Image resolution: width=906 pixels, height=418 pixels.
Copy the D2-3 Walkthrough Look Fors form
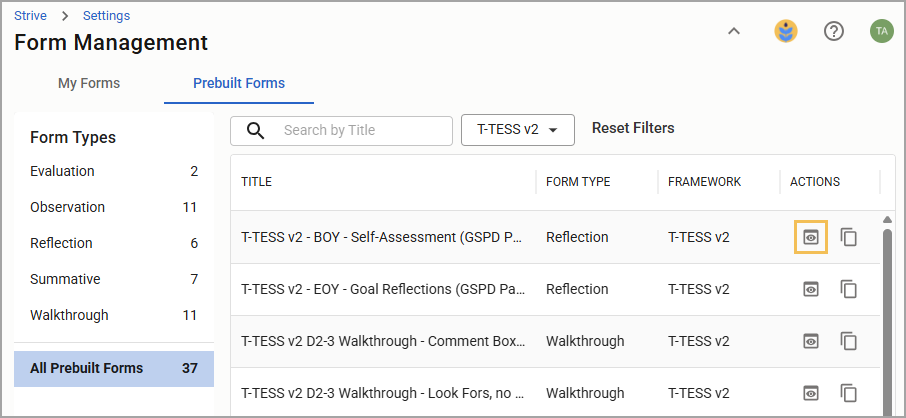click(848, 393)
